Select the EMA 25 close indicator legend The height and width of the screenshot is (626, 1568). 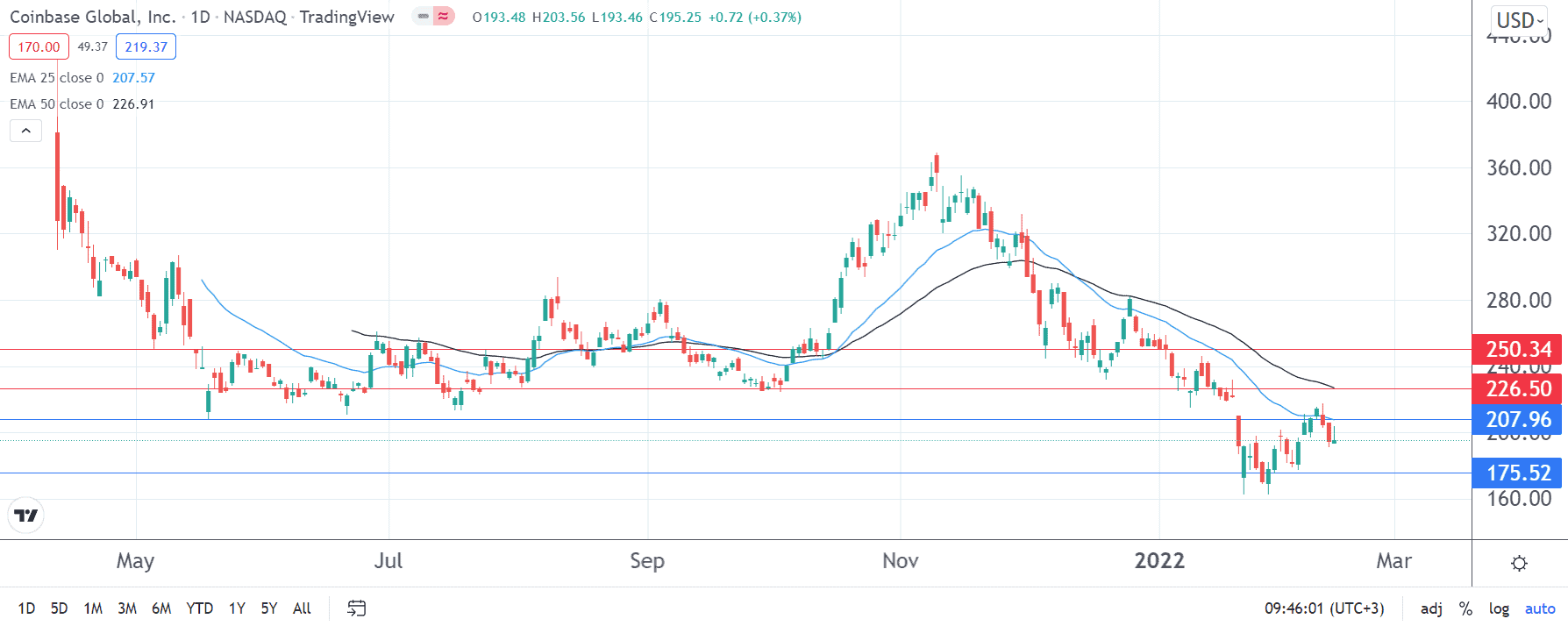56,77
